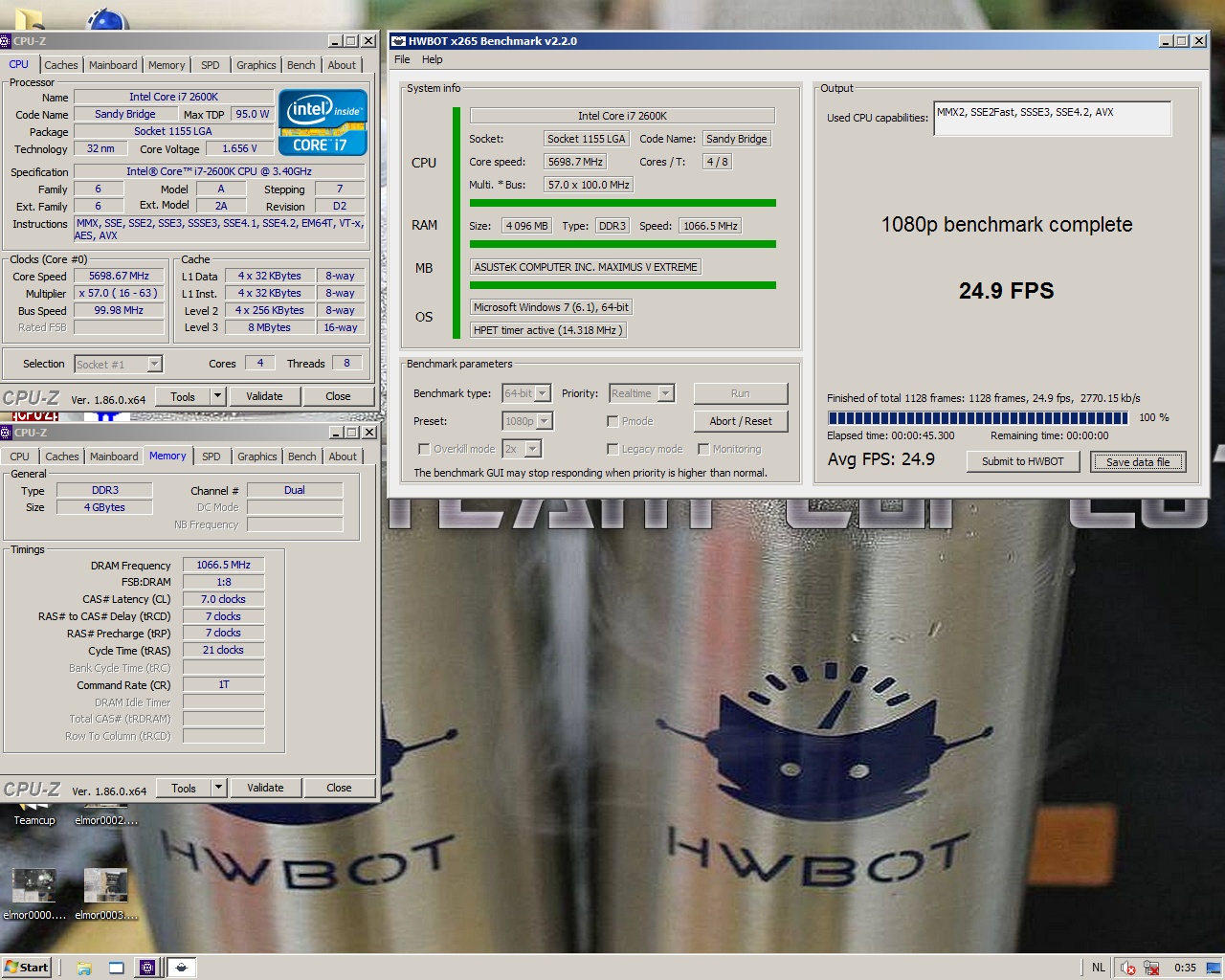This screenshot has height=980, width=1225.
Task: Toggle the Pmode checkbox
Action: pos(612,421)
